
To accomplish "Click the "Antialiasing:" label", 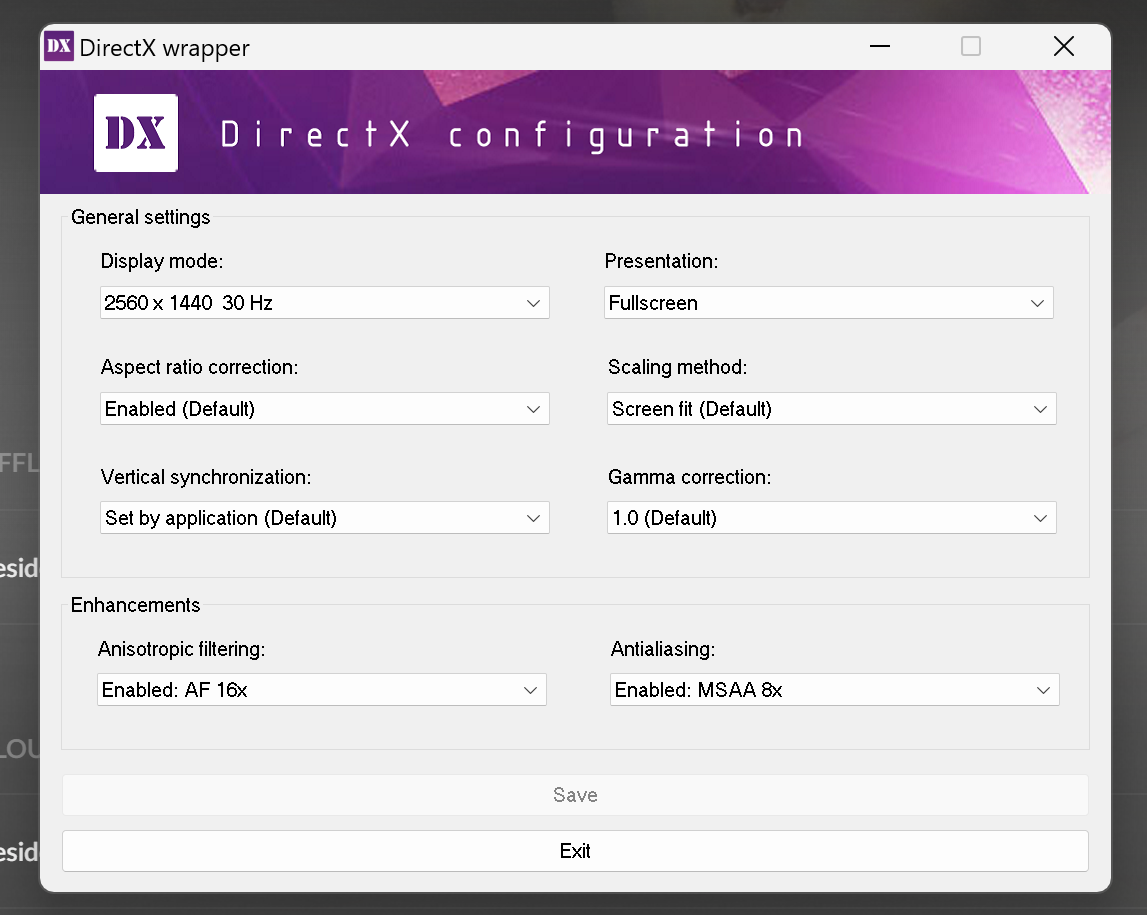I will [x=663, y=649].
